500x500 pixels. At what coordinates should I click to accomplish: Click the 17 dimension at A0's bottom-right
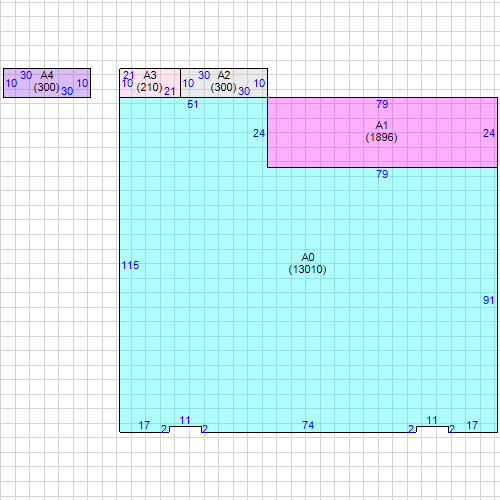click(x=472, y=425)
